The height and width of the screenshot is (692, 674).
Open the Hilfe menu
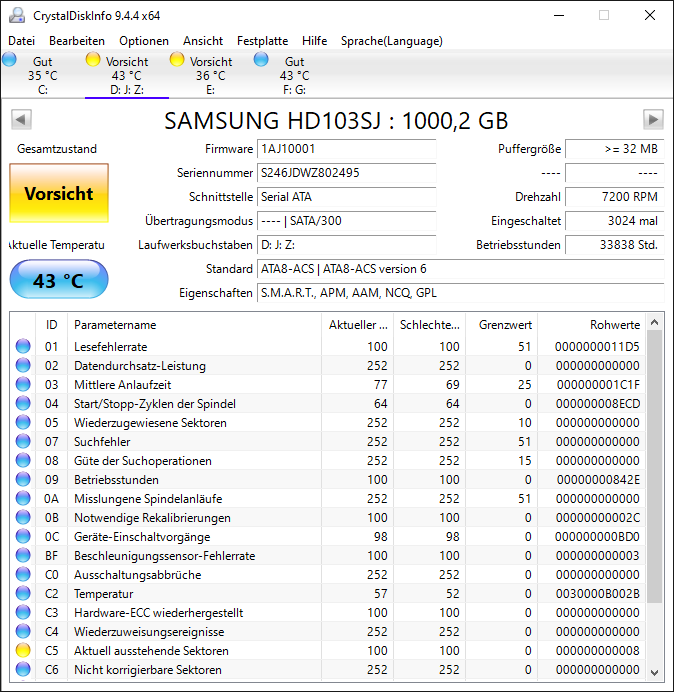click(x=315, y=41)
